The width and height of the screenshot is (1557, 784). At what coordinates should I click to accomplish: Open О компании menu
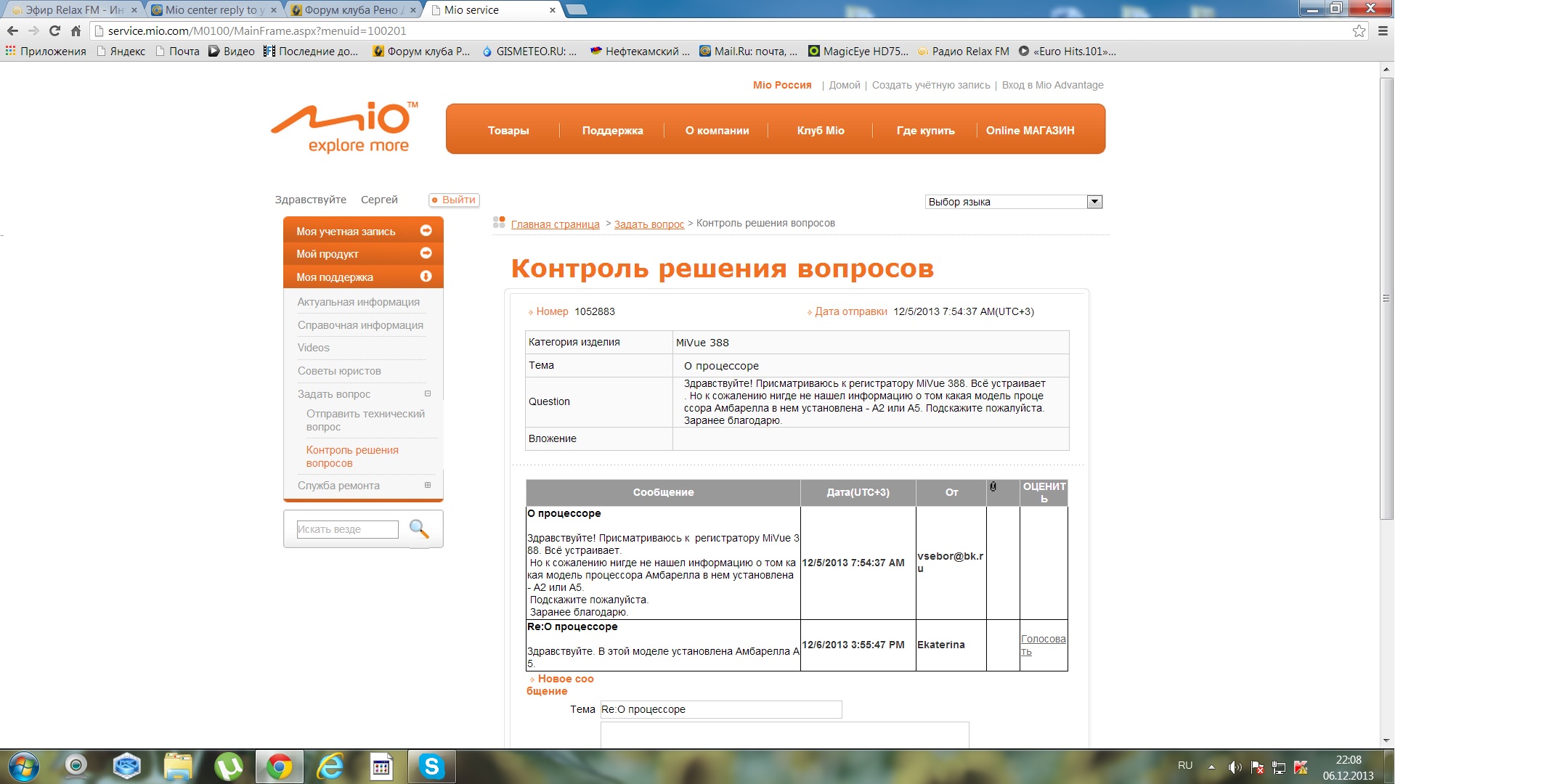click(717, 131)
